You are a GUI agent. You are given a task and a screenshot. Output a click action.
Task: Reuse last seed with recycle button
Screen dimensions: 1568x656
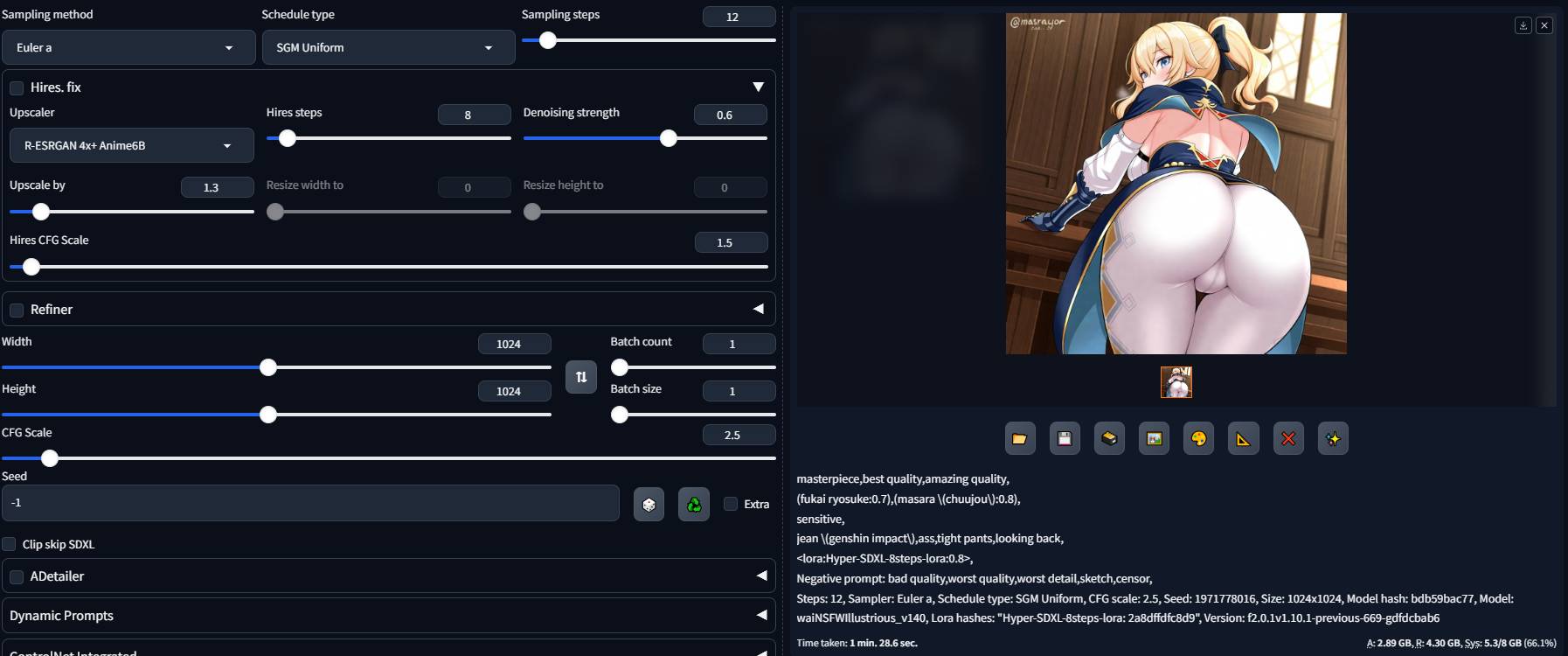(x=694, y=505)
